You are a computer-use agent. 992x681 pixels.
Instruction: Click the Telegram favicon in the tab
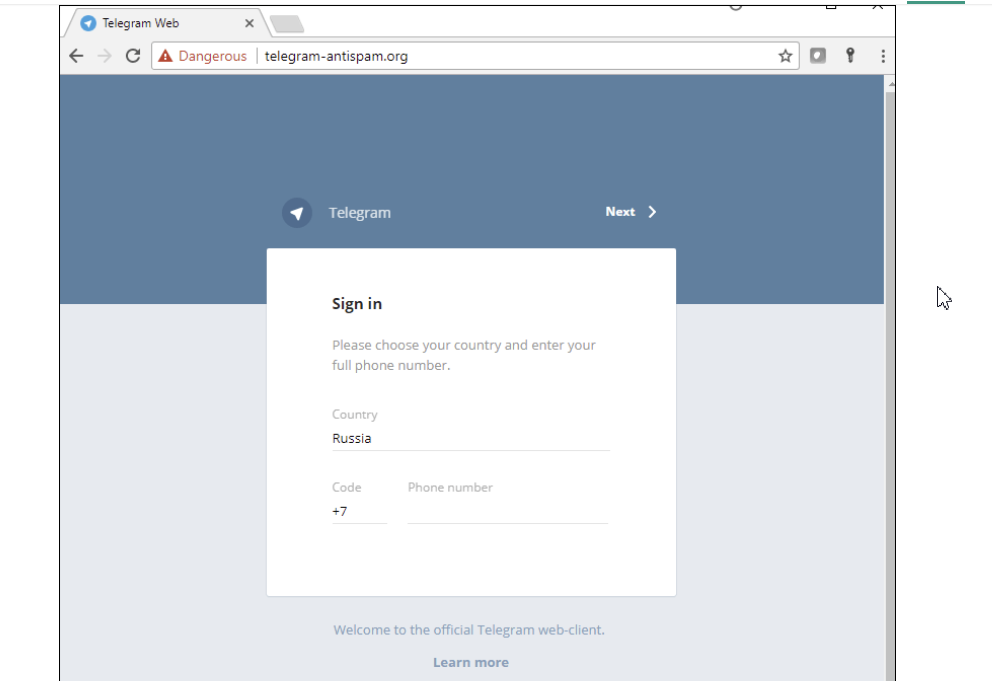(88, 23)
